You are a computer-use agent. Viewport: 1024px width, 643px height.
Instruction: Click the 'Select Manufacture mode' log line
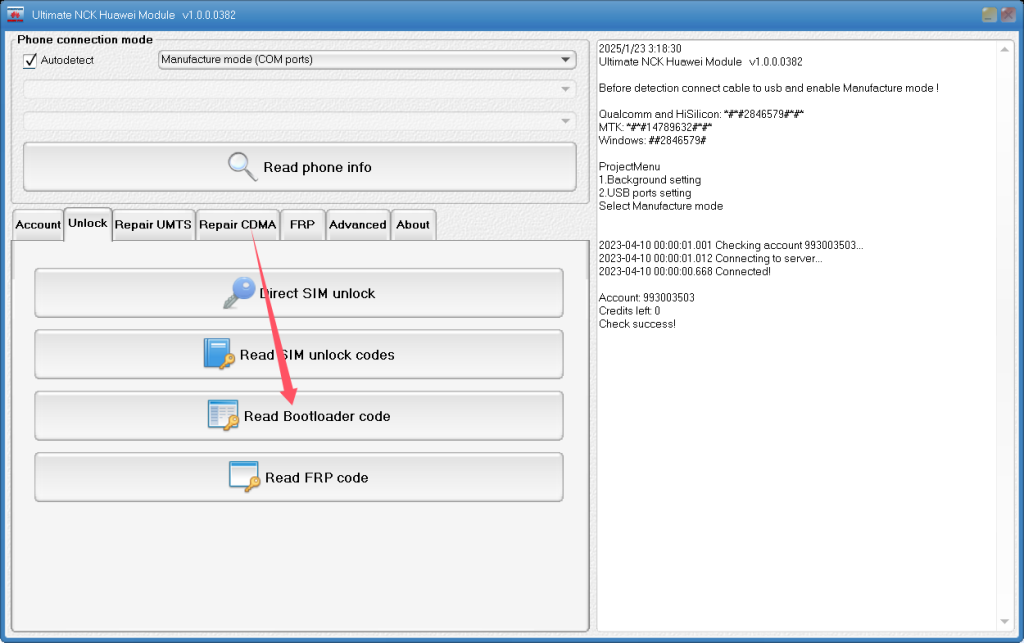click(x=661, y=206)
